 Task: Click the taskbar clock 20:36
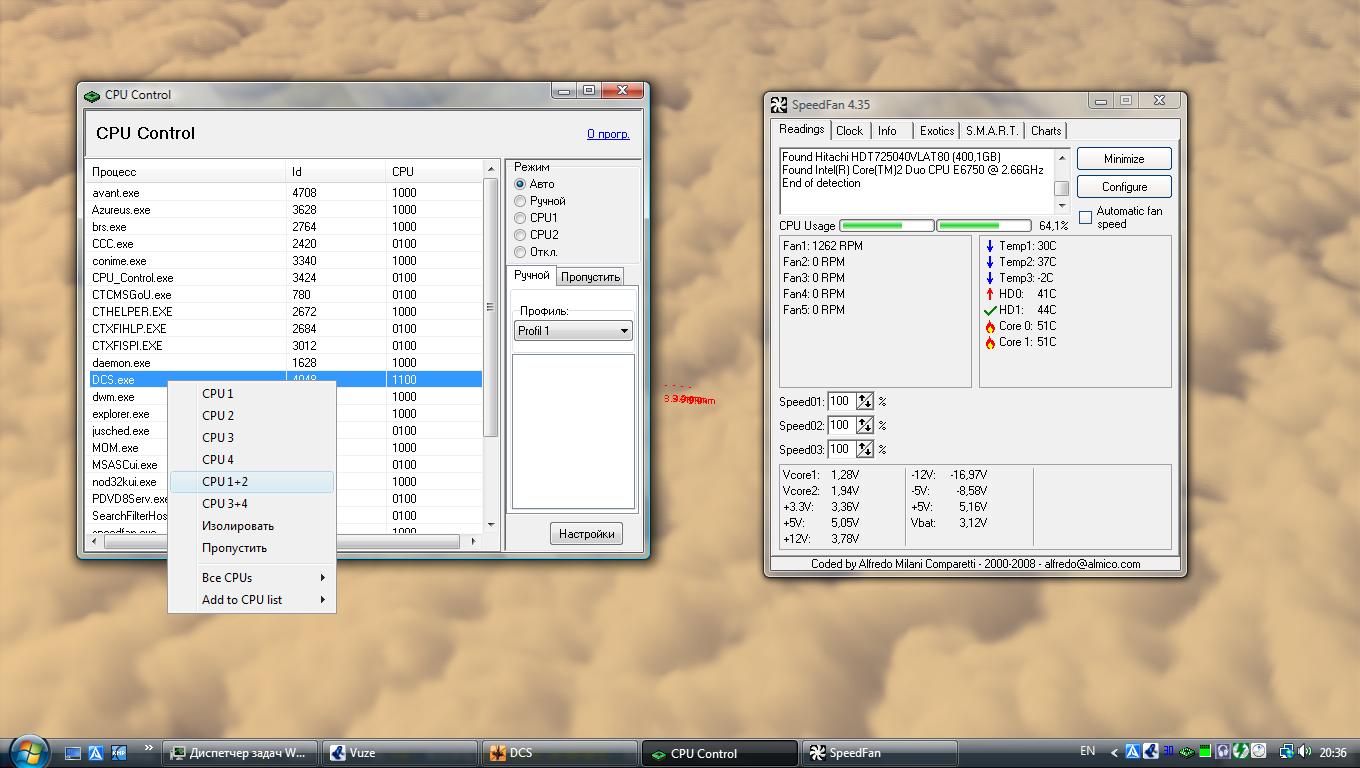[1333, 752]
